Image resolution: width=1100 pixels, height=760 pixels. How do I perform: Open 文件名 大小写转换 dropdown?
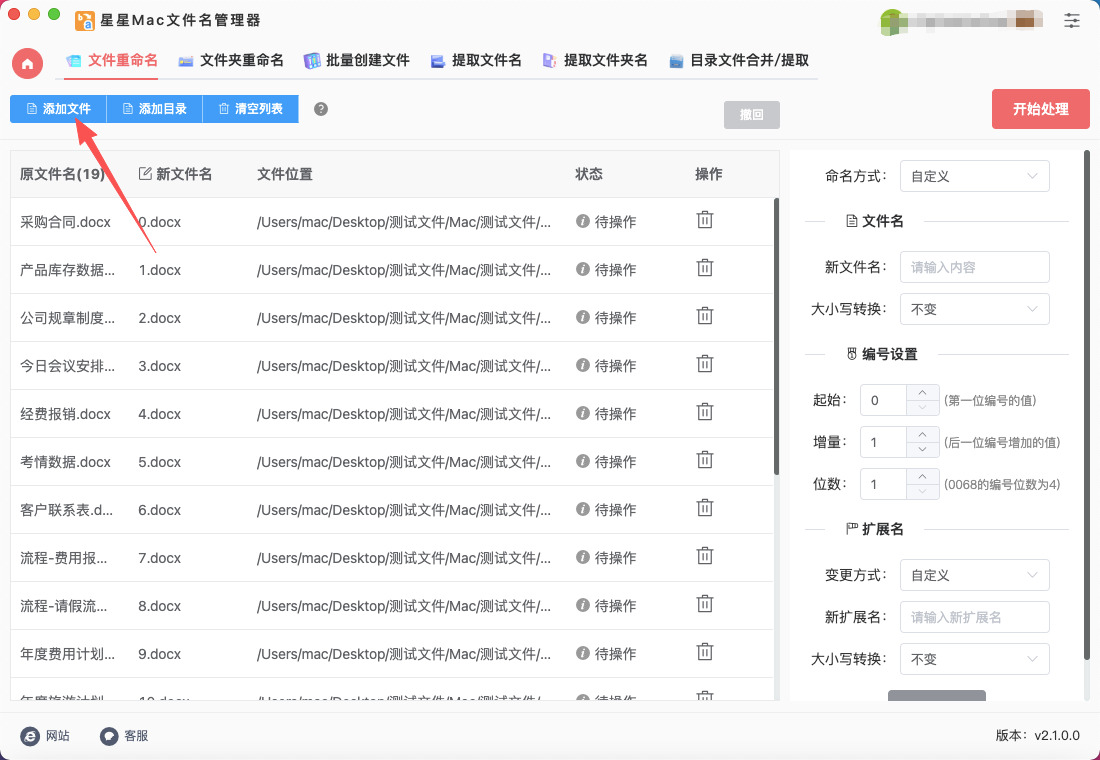pyautogui.click(x=974, y=309)
